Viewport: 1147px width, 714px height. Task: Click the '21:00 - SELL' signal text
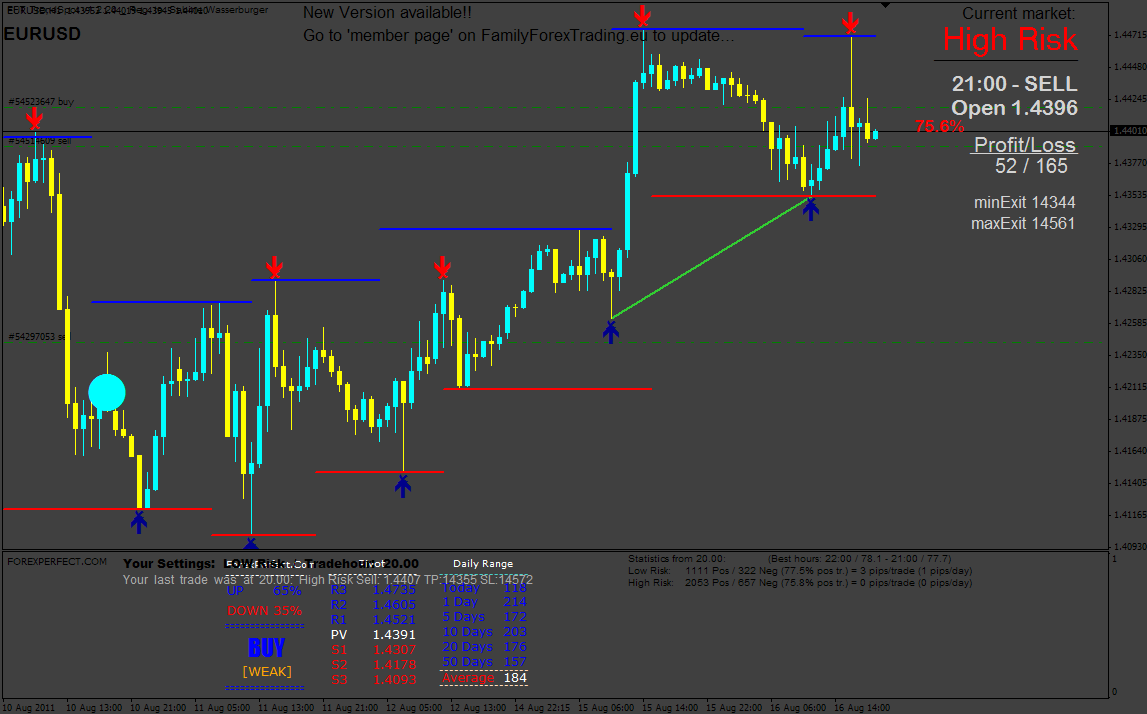pyautogui.click(x=1014, y=83)
